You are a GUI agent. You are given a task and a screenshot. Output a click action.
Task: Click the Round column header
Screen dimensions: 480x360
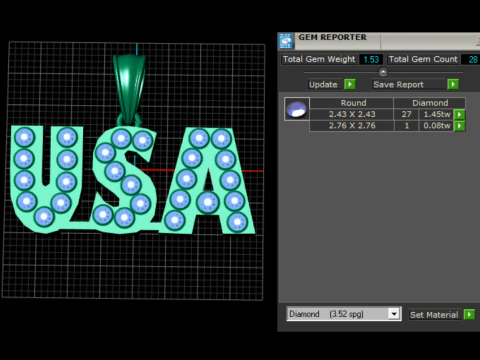pyautogui.click(x=353, y=103)
